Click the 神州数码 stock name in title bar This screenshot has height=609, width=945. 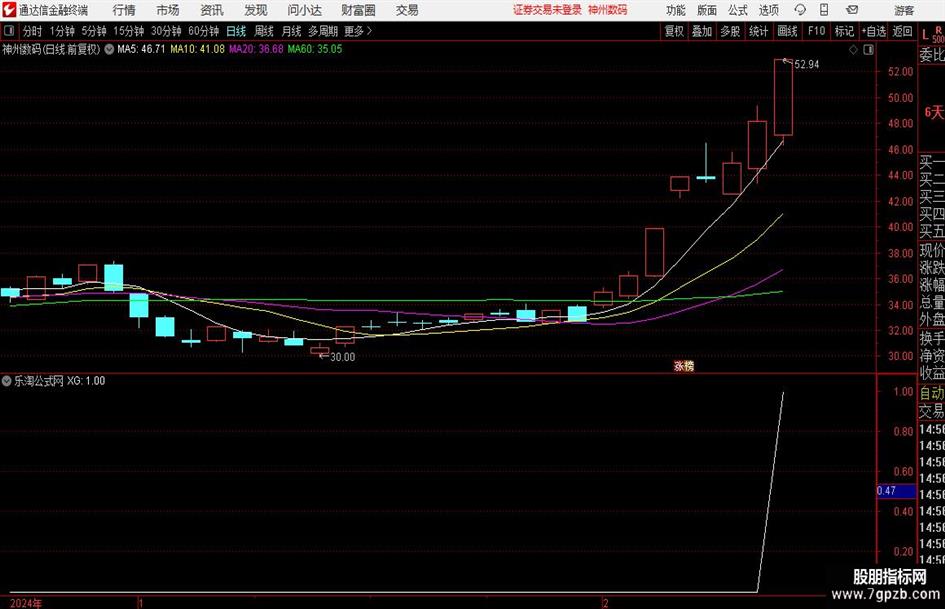[x=608, y=10]
